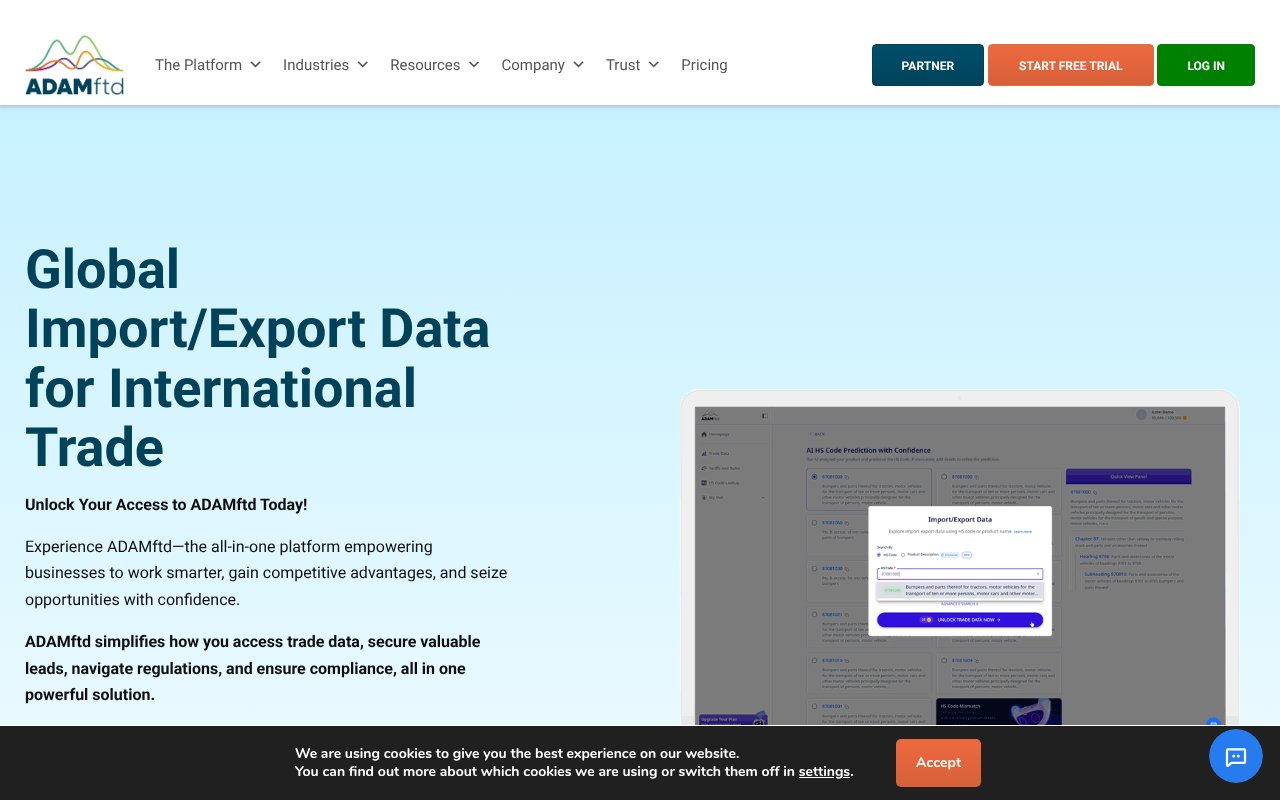This screenshot has width=1280, height=800.
Task: Click the usage progress meter near Ezter Demo
Action: tap(1170, 418)
